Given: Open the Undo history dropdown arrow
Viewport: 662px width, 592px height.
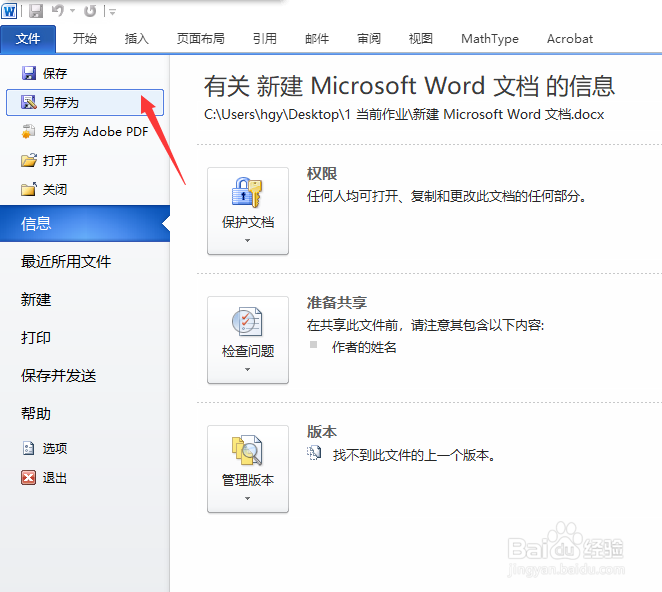Looking at the screenshot, I should (x=73, y=11).
